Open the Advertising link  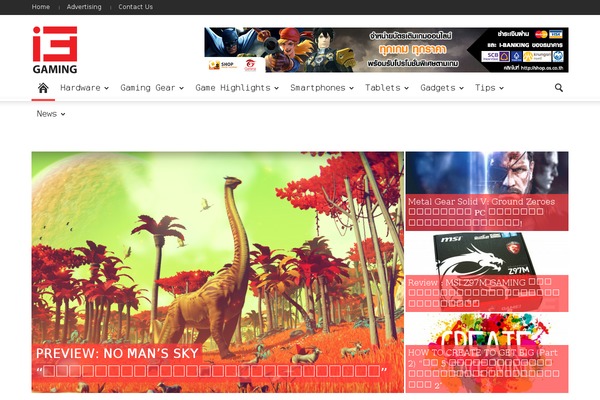84,7
